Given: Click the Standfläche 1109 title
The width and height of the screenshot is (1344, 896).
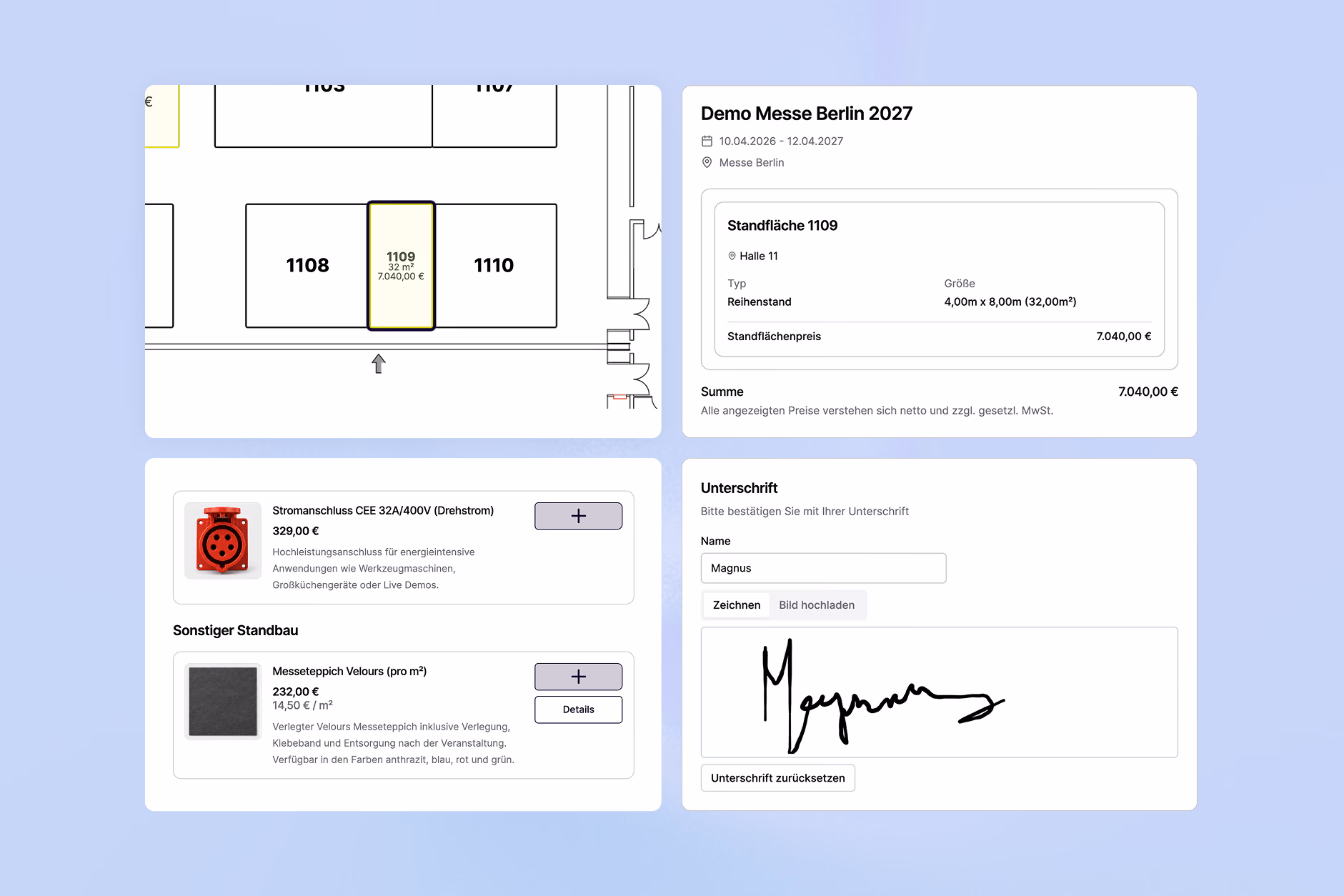Looking at the screenshot, I should click(x=782, y=226).
